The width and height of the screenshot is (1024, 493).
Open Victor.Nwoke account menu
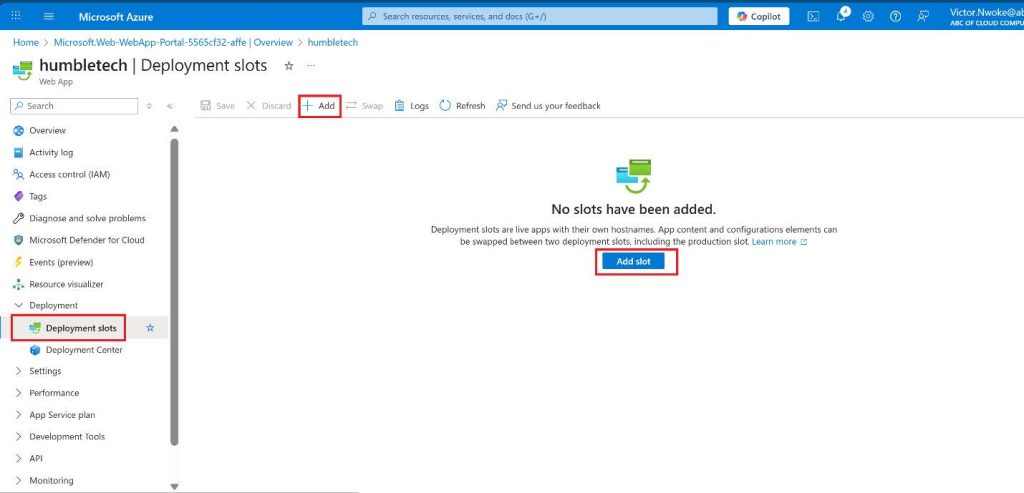click(986, 16)
